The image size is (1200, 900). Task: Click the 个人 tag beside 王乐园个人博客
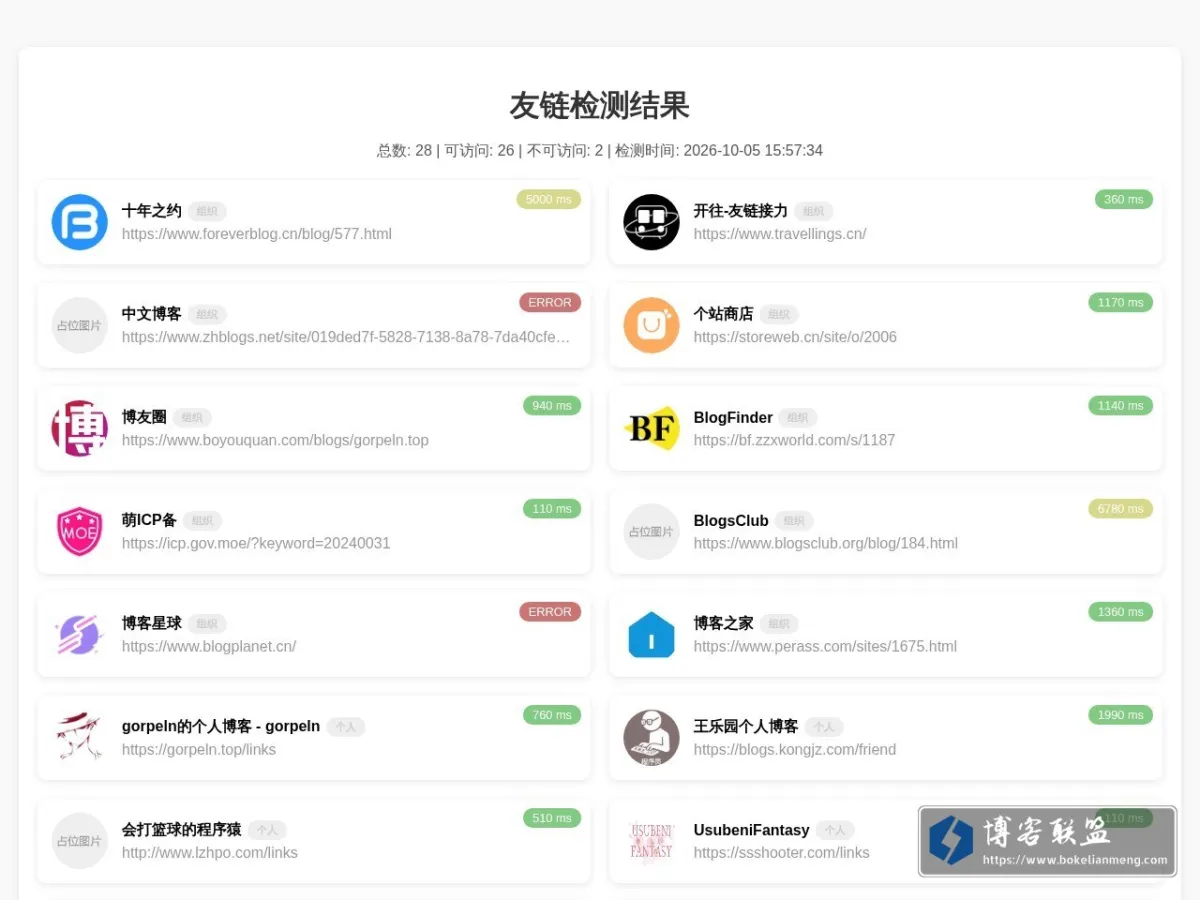824,727
